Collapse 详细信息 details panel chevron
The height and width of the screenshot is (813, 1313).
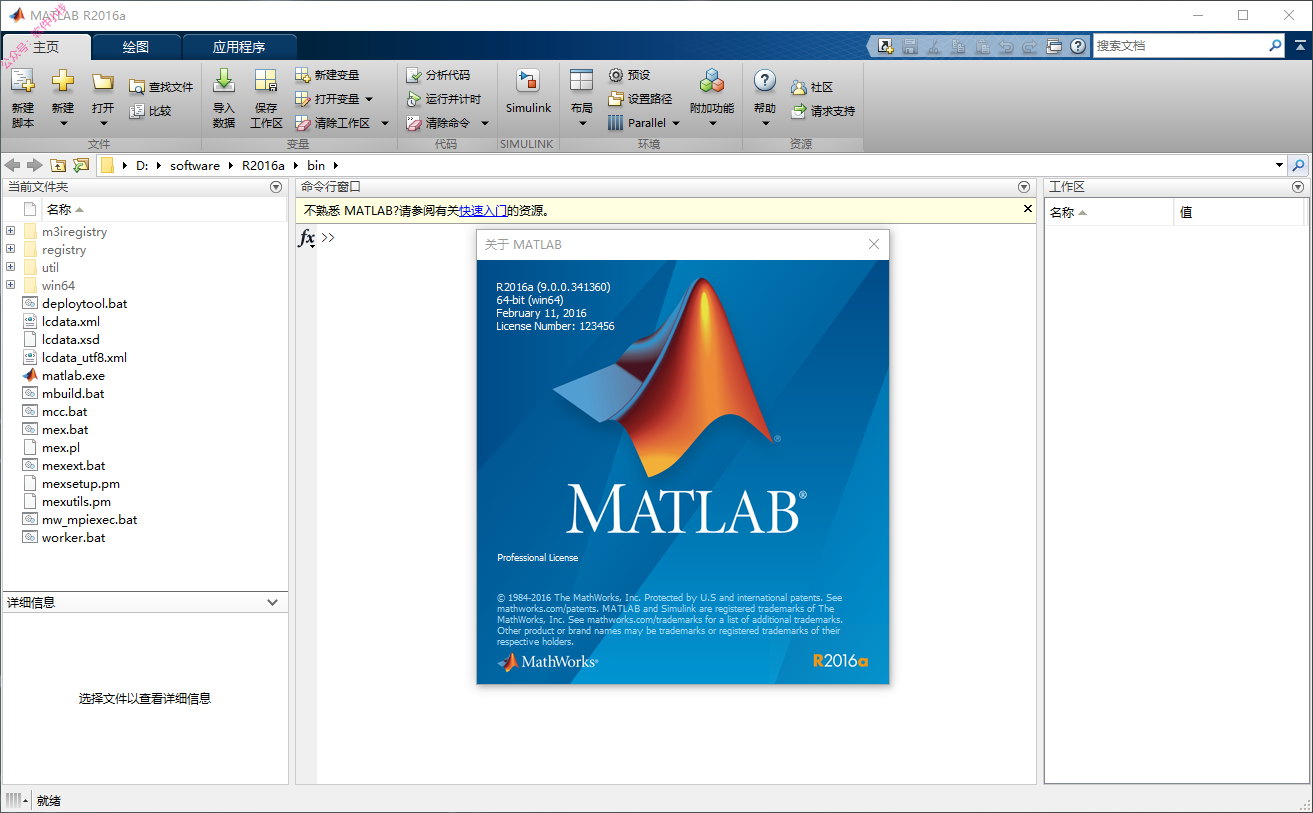tap(273, 602)
